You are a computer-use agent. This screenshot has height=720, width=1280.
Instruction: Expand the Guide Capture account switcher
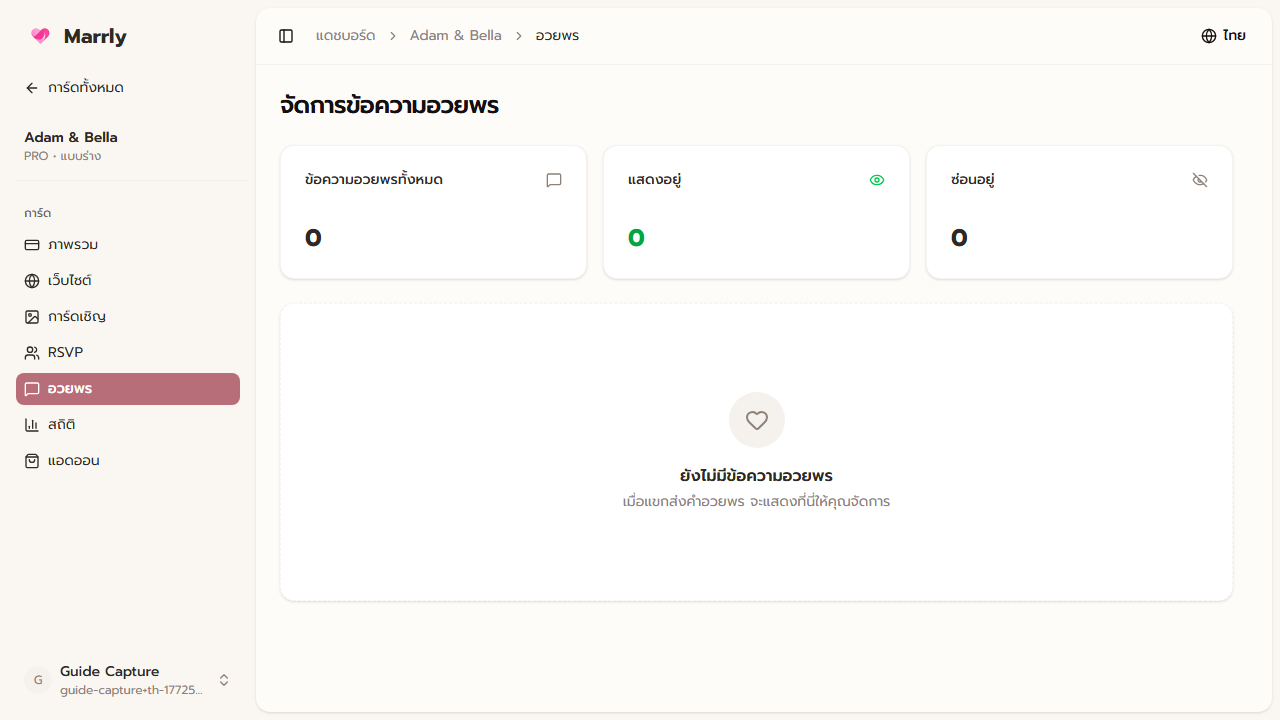point(224,680)
